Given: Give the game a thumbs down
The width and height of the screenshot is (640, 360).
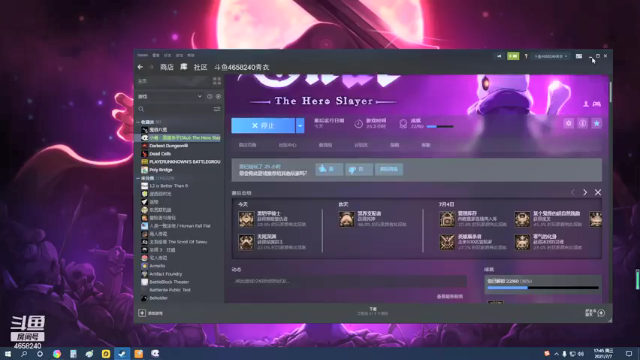Looking at the screenshot, I should click(359, 169).
